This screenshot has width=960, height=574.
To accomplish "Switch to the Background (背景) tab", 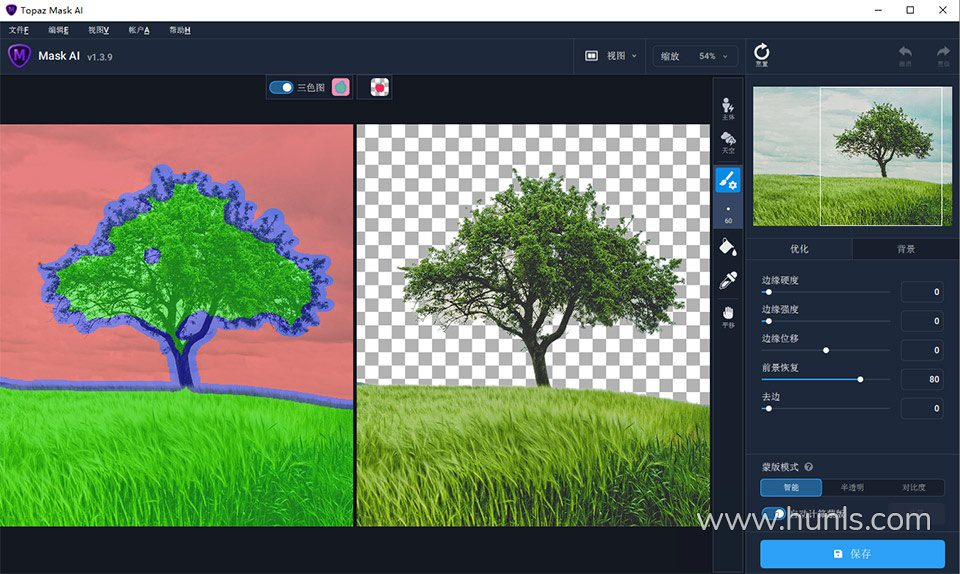I will pos(906,249).
